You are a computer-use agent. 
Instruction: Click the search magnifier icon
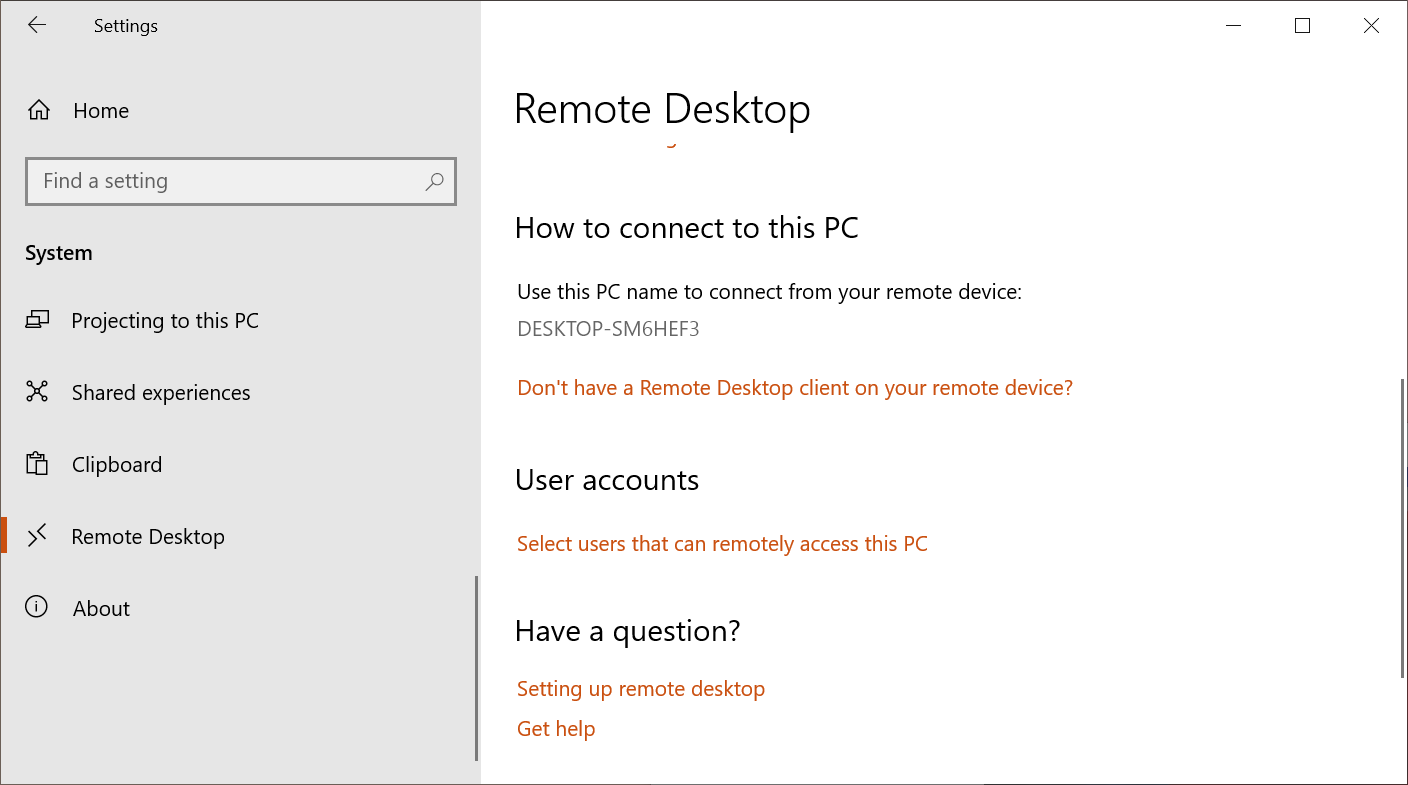click(434, 181)
